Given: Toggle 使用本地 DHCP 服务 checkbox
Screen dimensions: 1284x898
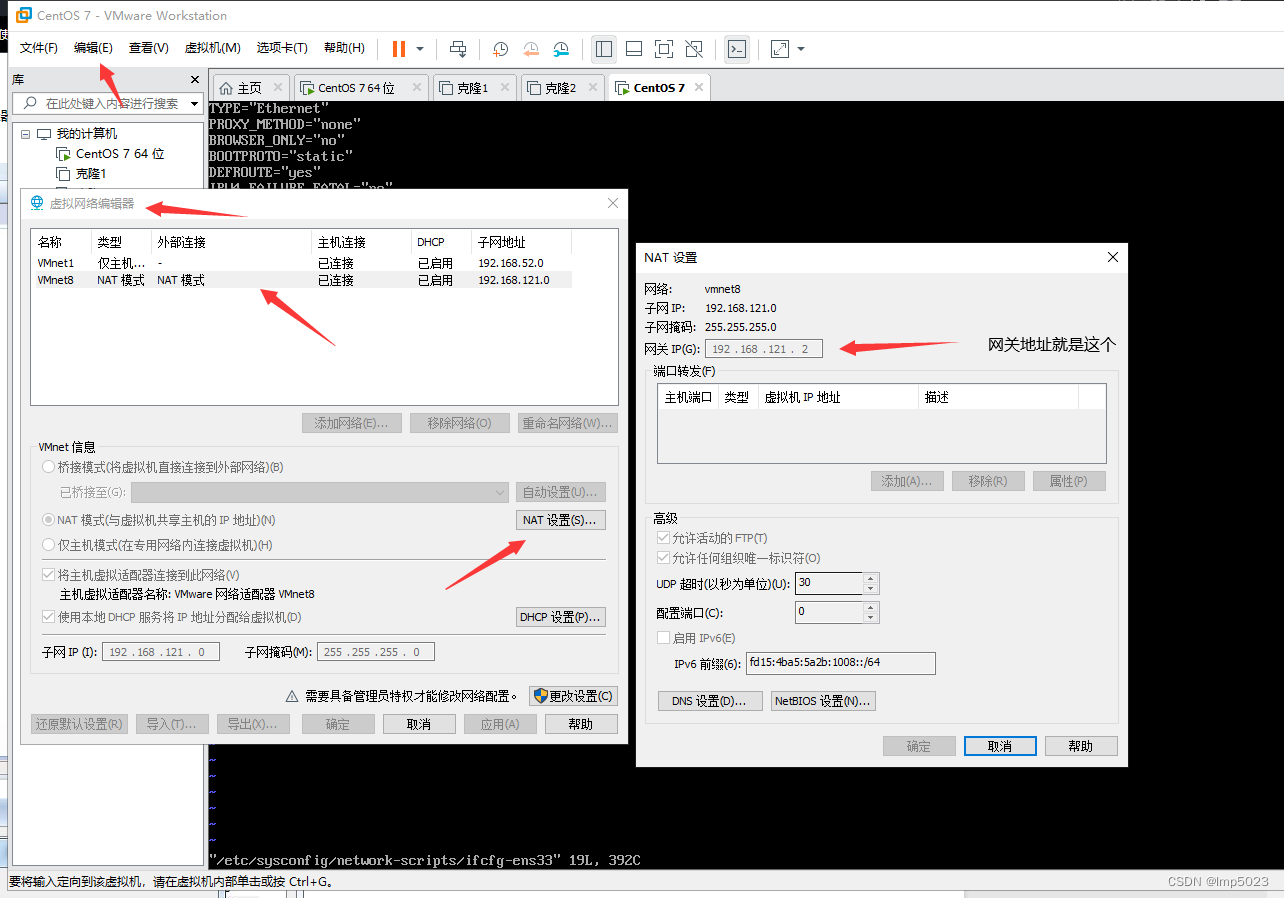Looking at the screenshot, I should click(49, 617).
